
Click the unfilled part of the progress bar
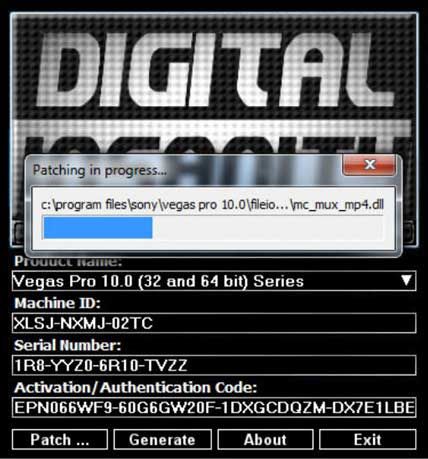coord(267,228)
